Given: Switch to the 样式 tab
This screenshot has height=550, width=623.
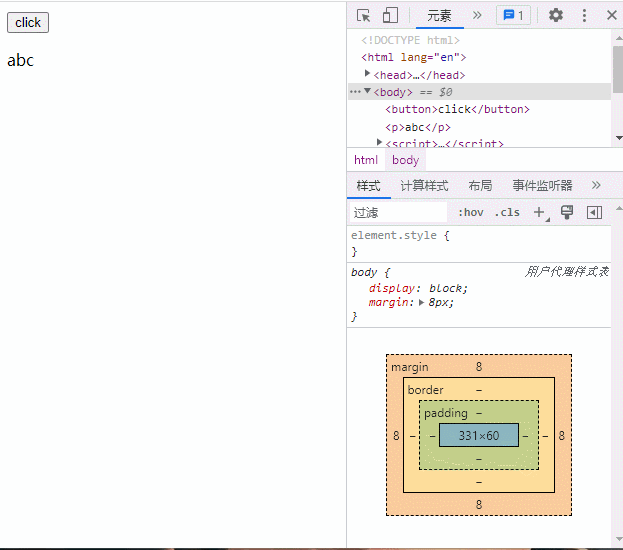Looking at the screenshot, I should 368,186.
